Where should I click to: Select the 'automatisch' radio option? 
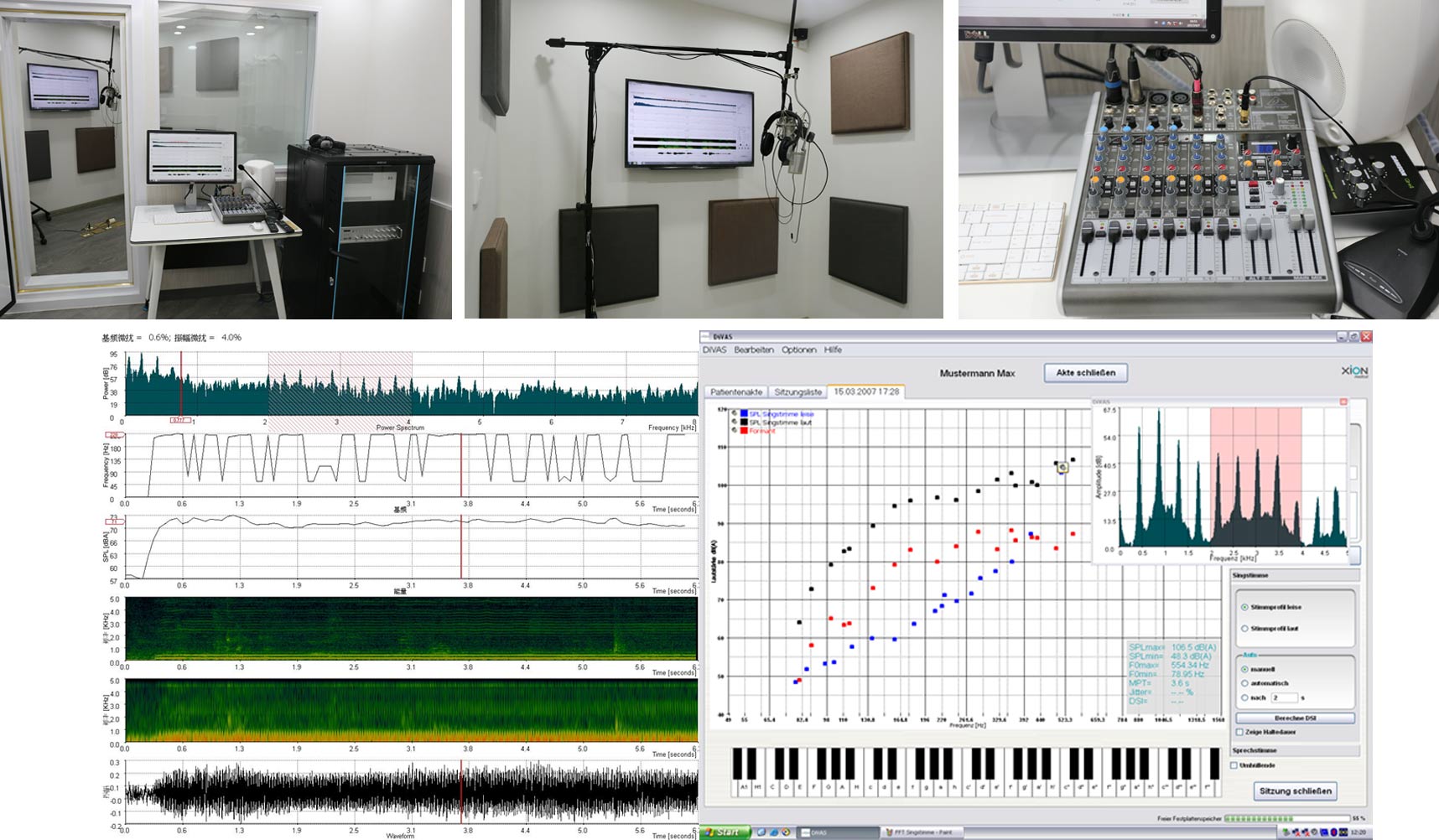click(x=1244, y=683)
